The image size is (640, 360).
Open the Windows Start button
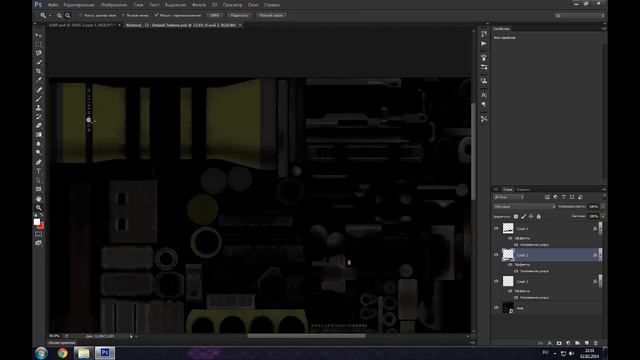(x=41, y=353)
